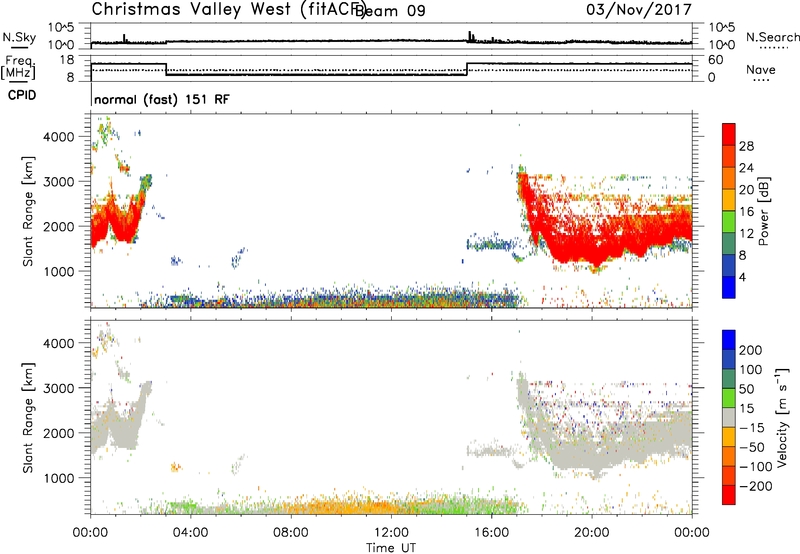Click the '28' power colorbar value
This screenshot has height=554, width=800.
(x=746, y=146)
